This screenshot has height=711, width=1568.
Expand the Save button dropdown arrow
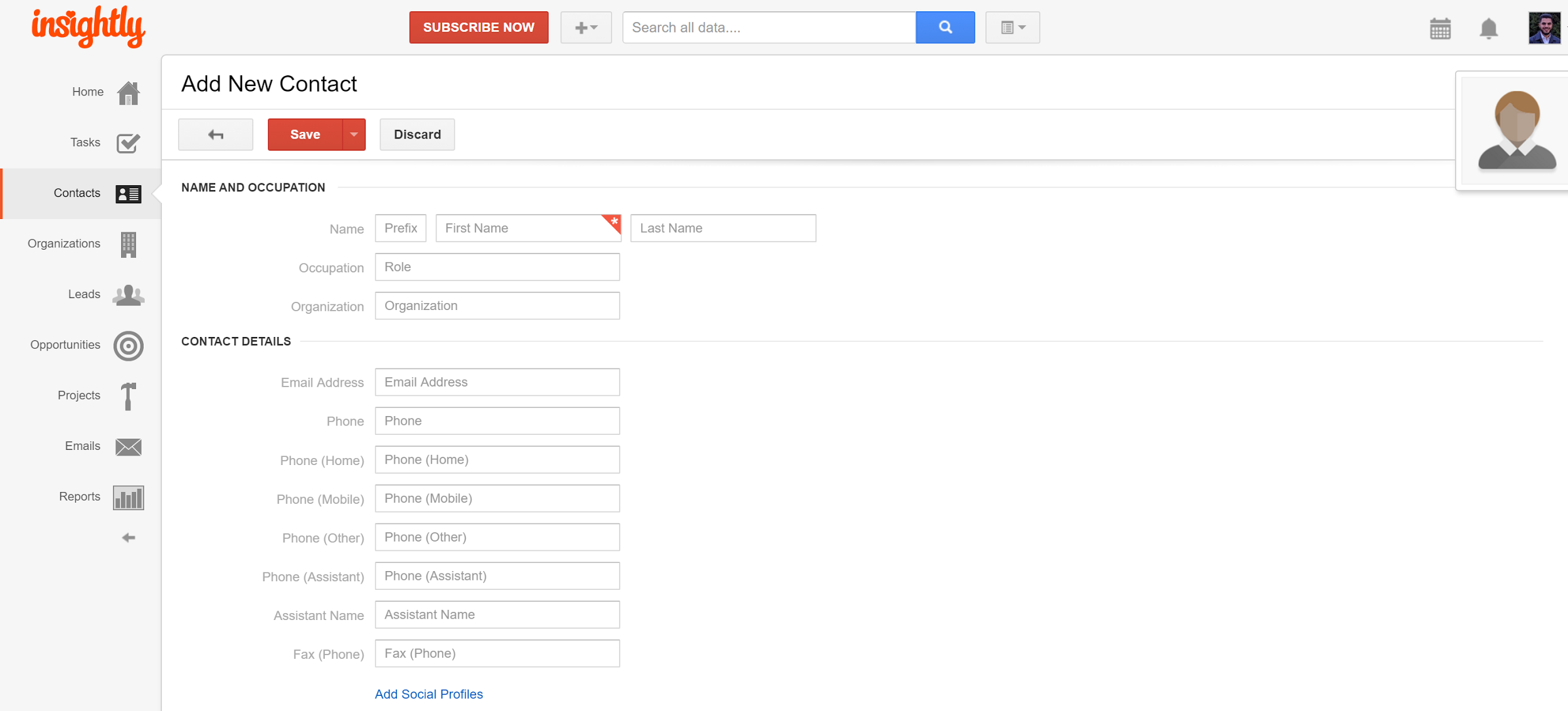click(354, 134)
